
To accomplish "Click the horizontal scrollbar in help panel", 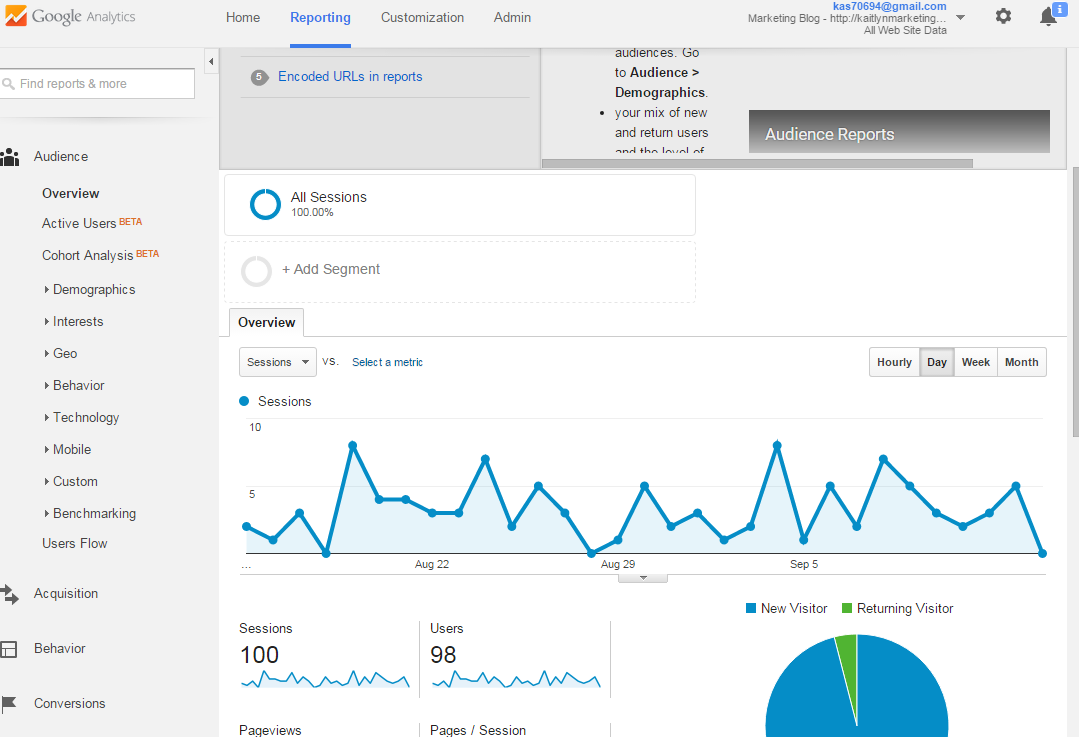I will point(757,164).
